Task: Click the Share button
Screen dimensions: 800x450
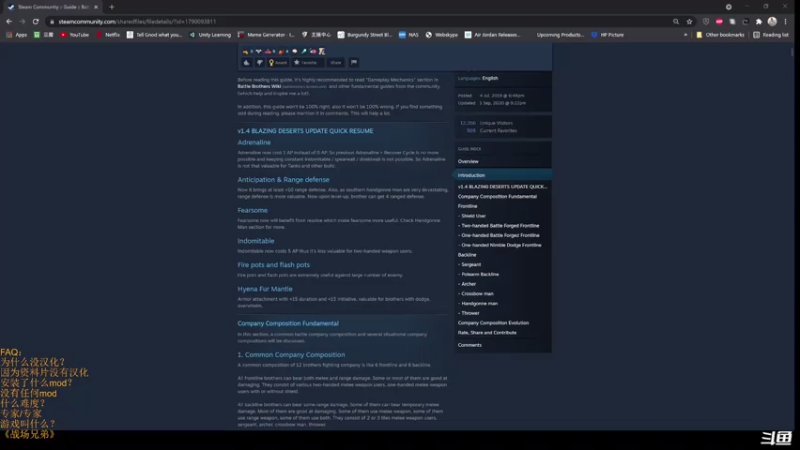Action: pos(335,63)
